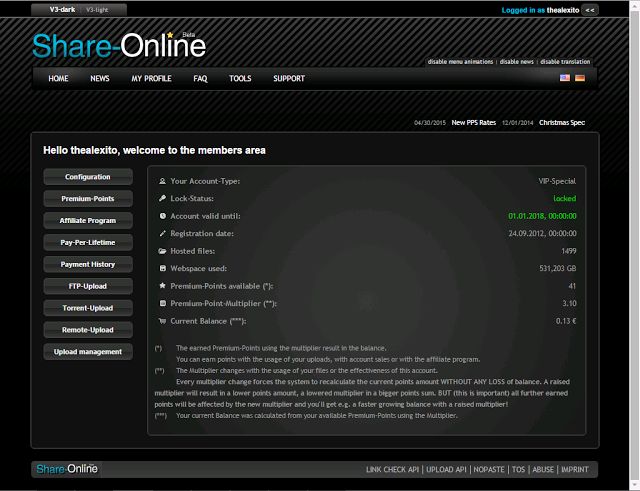Open Upload management
The width and height of the screenshot is (640, 491).
[x=88, y=352]
